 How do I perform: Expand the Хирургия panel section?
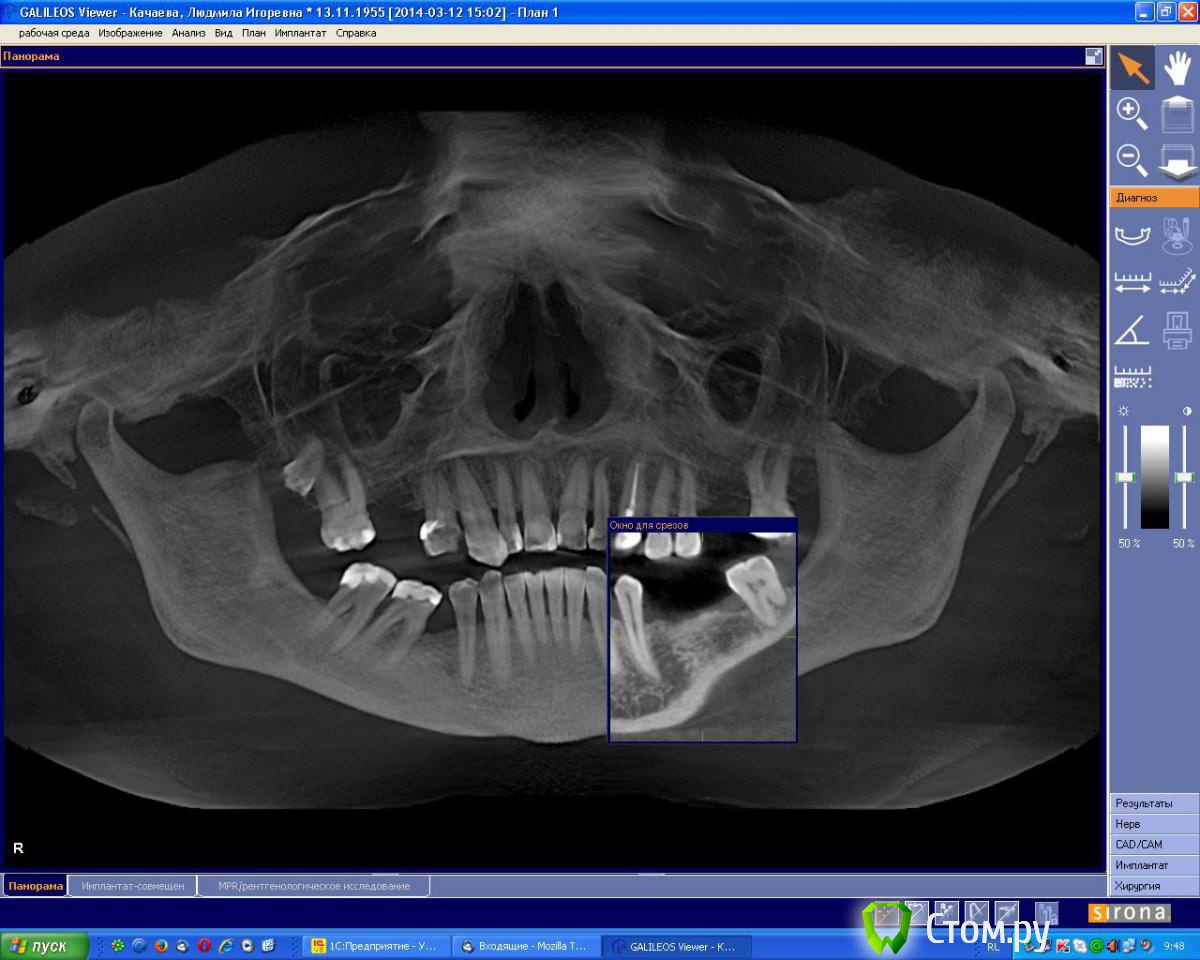click(x=1154, y=886)
